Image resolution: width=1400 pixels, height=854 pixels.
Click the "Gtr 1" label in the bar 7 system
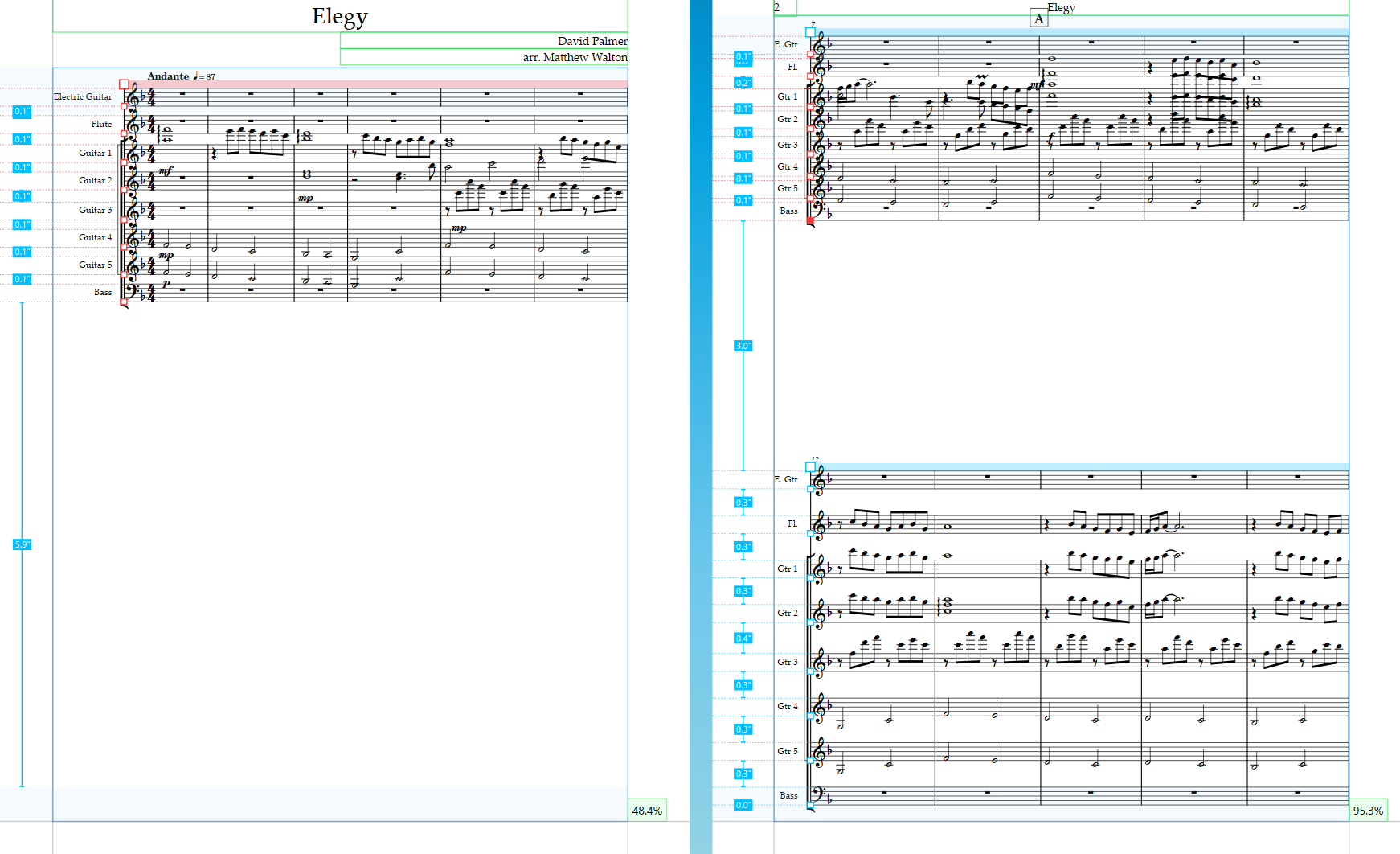click(x=788, y=96)
